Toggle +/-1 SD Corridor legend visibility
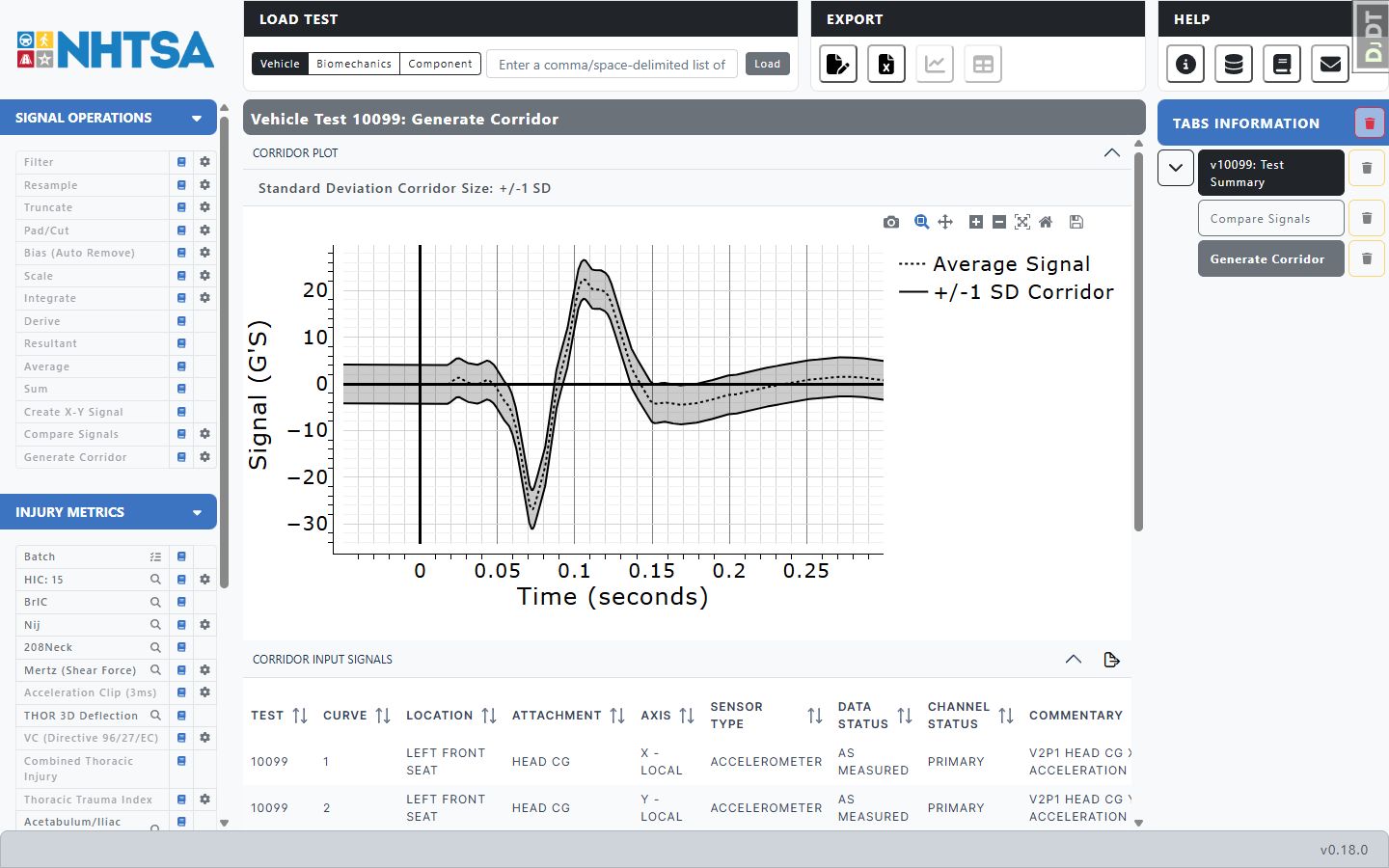 pyautogui.click(x=1006, y=291)
